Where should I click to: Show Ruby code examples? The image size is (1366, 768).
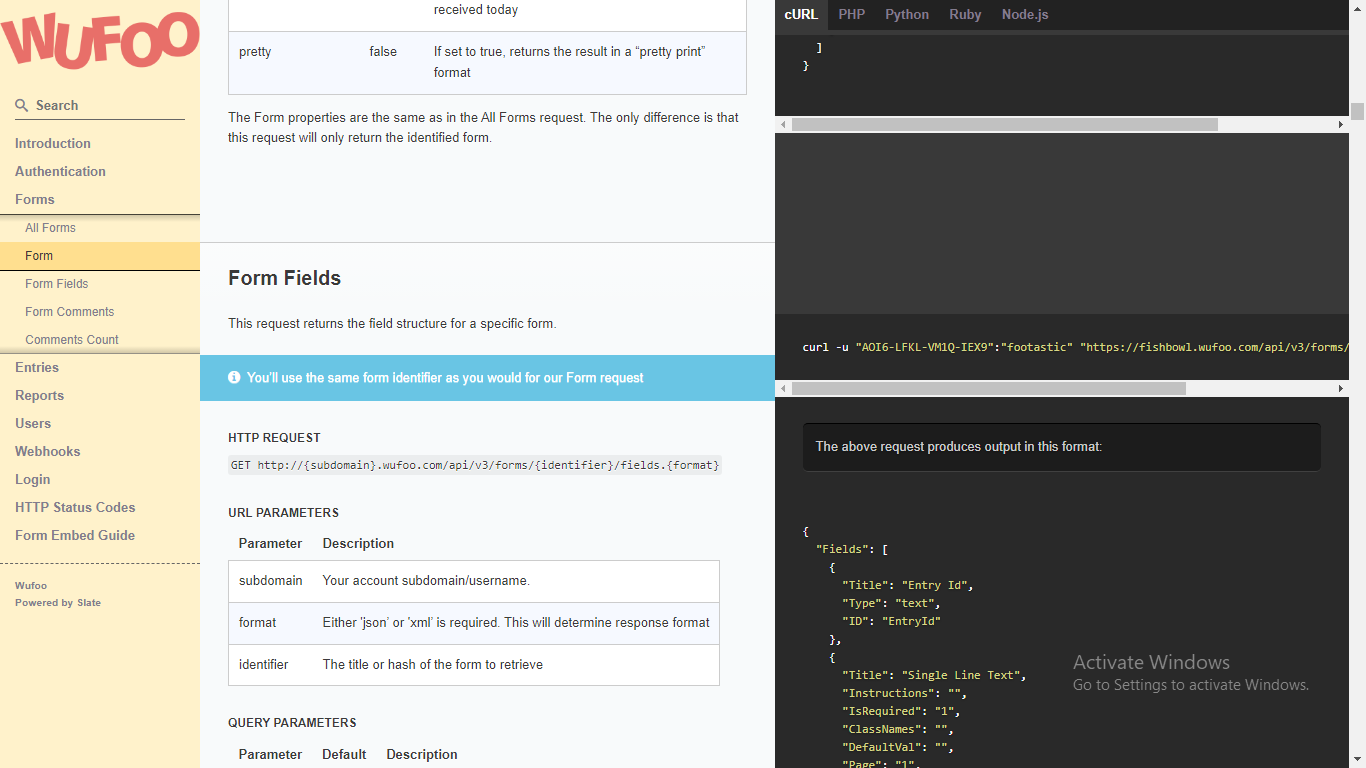pyautogui.click(x=965, y=15)
